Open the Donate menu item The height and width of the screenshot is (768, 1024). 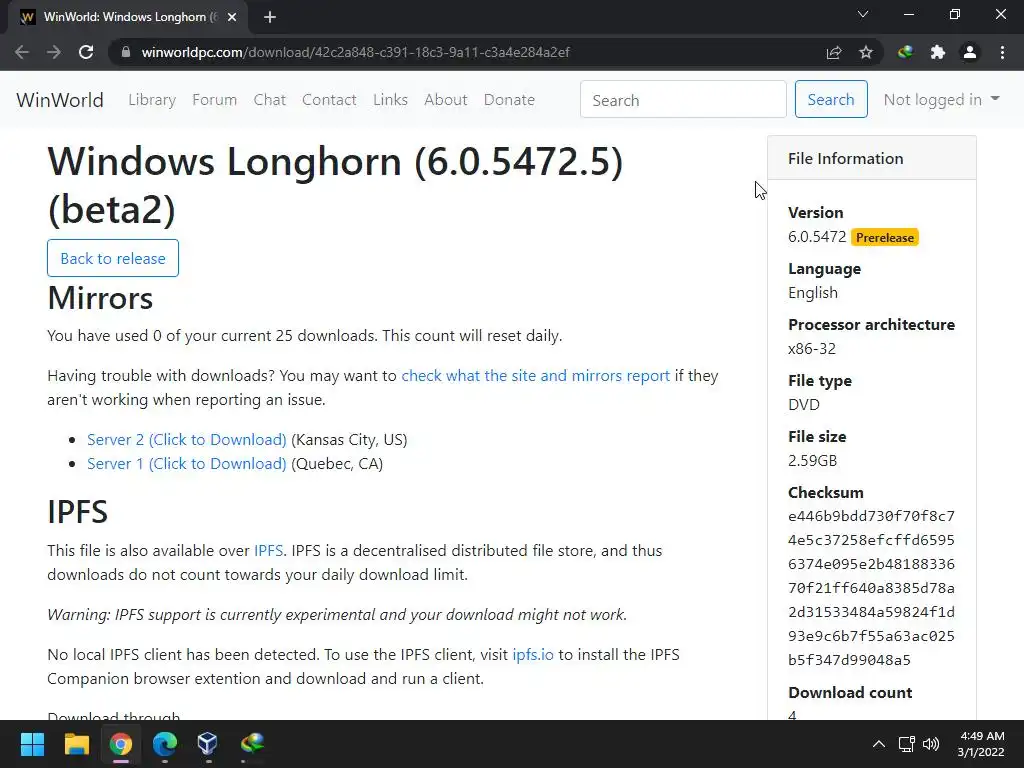509,100
